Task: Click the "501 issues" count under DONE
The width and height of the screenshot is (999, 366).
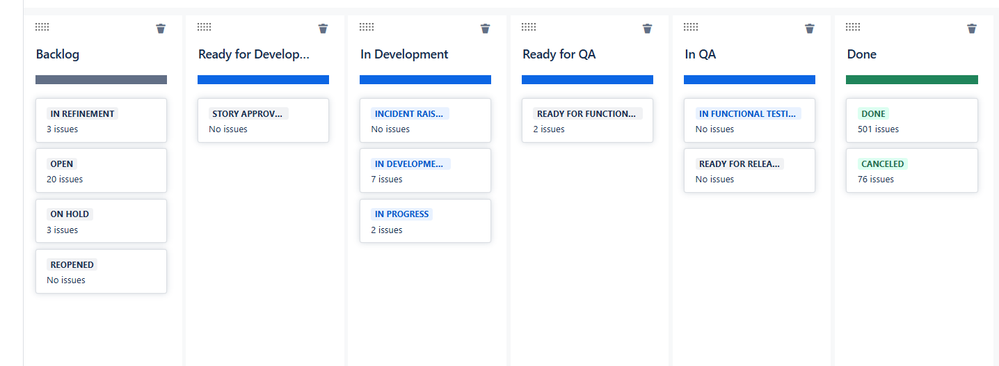Action: point(878,129)
